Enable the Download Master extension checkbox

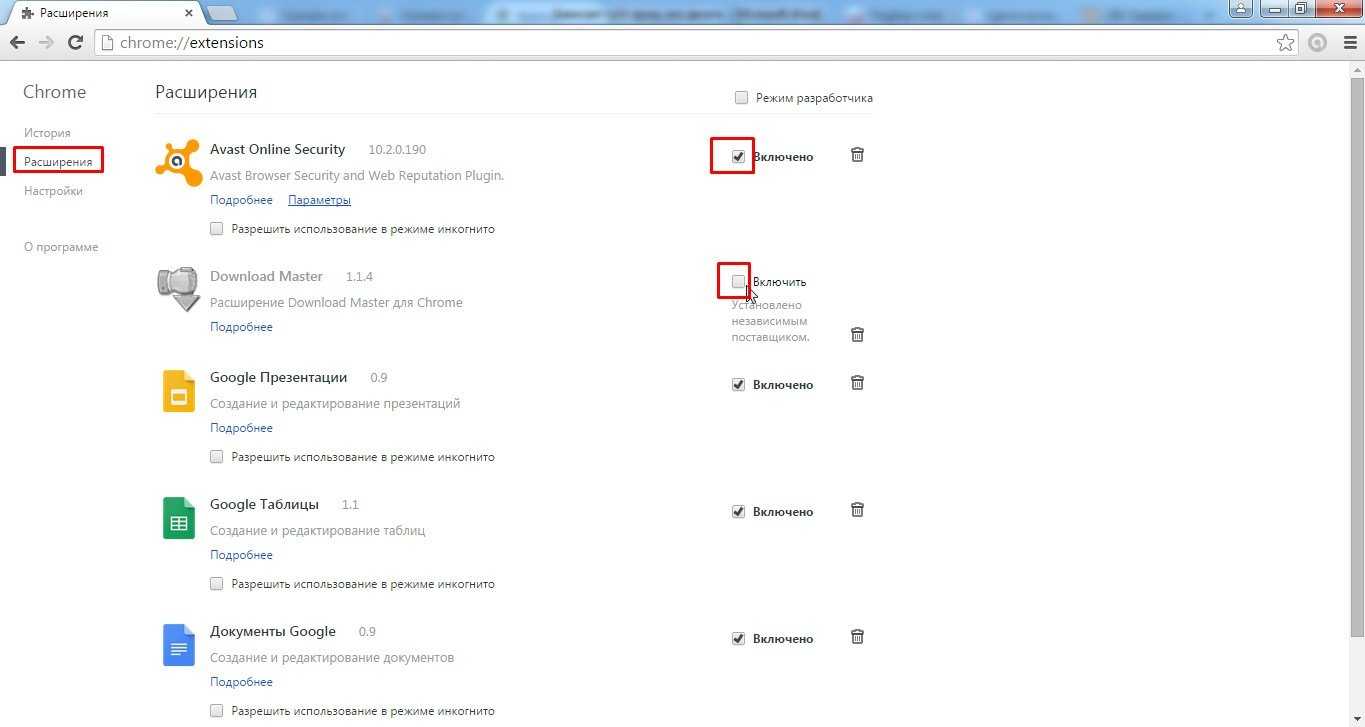point(738,281)
